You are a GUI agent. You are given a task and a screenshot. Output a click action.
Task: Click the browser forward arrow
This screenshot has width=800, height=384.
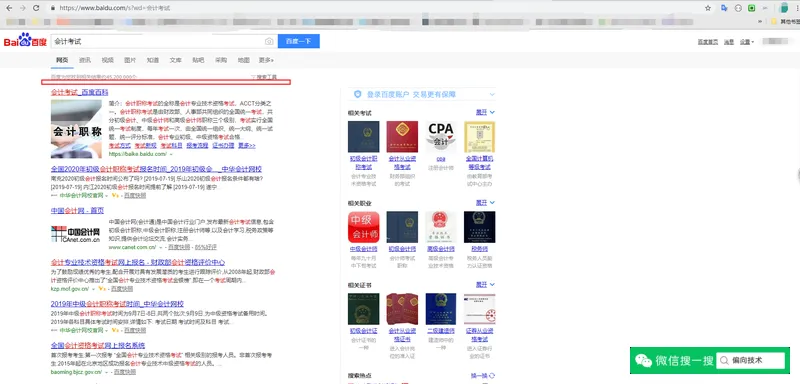pos(22,8)
